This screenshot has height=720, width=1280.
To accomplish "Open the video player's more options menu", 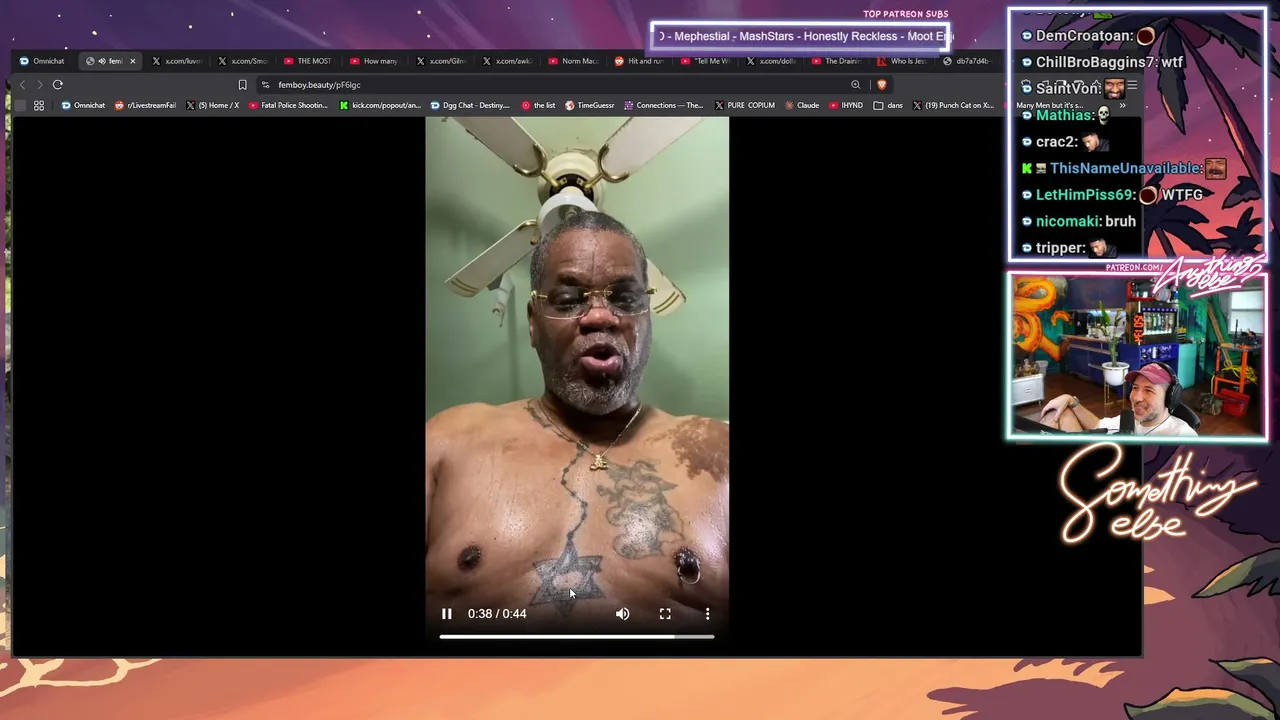I will 707,614.
